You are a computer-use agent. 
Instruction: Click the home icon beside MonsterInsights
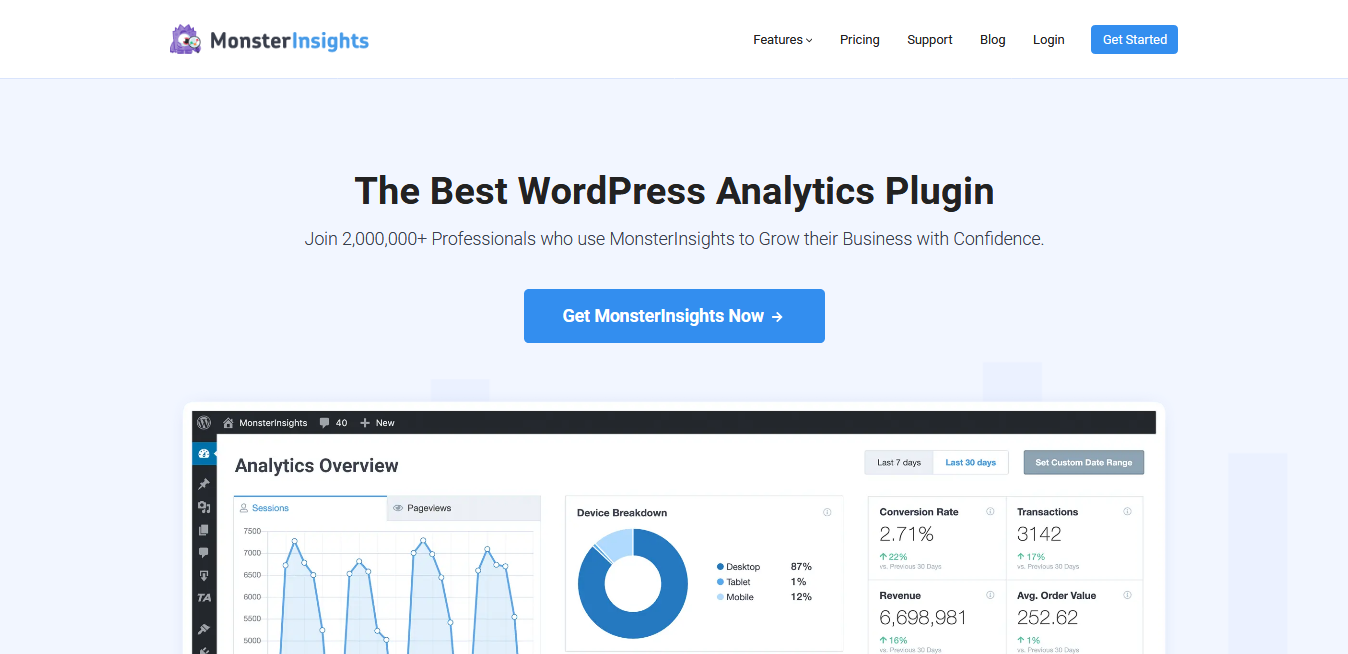point(228,423)
